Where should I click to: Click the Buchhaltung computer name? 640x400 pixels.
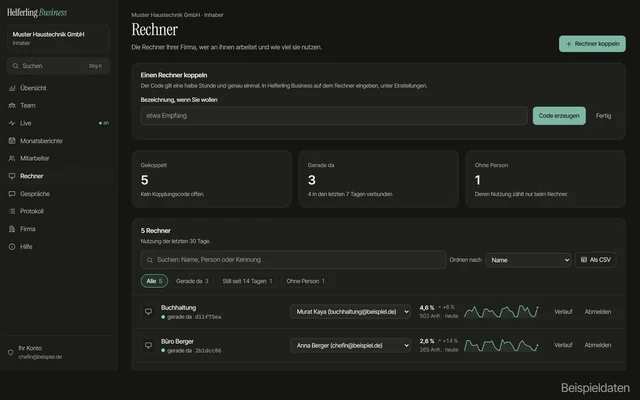point(178,307)
